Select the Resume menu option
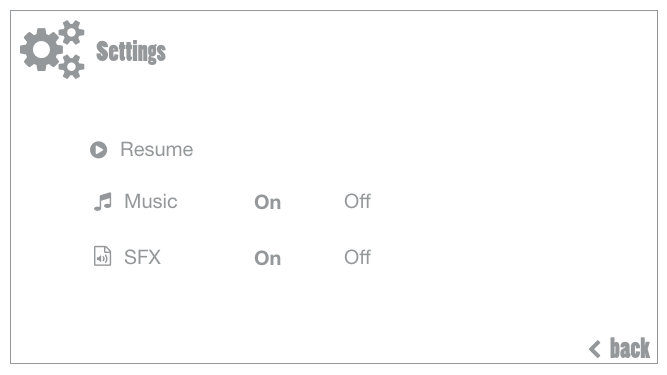This screenshot has width=667, height=375. pyautogui.click(x=157, y=150)
